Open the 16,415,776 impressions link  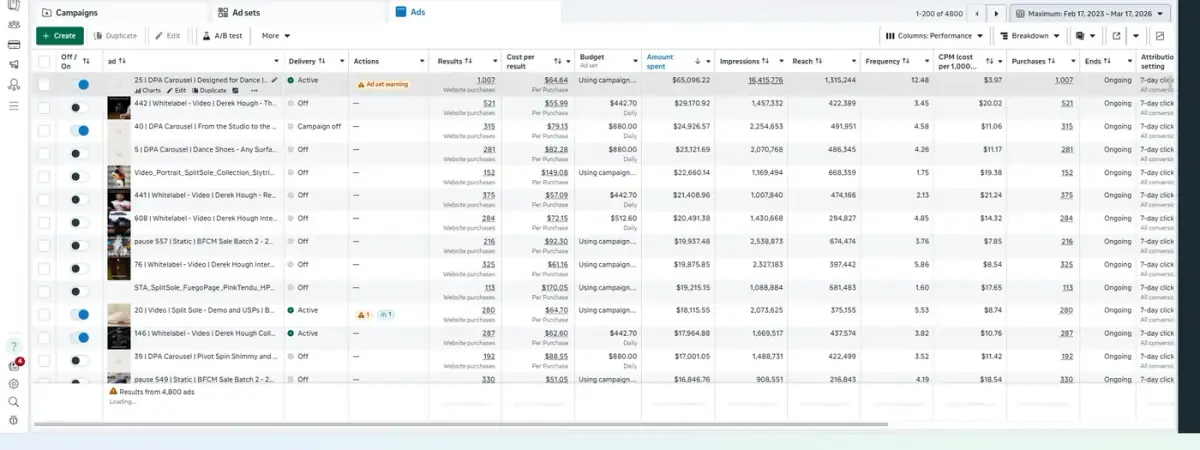(x=765, y=79)
